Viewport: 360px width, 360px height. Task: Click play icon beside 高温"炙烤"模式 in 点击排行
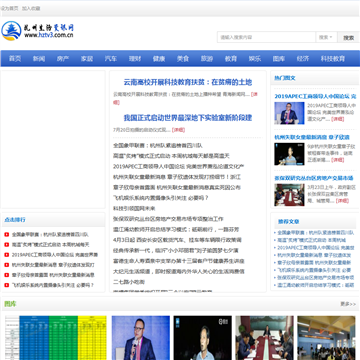pos(7,245)
